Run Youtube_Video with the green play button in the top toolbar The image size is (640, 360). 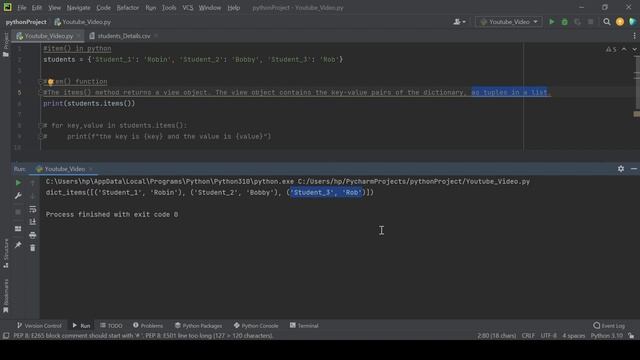tap(551, 22)
